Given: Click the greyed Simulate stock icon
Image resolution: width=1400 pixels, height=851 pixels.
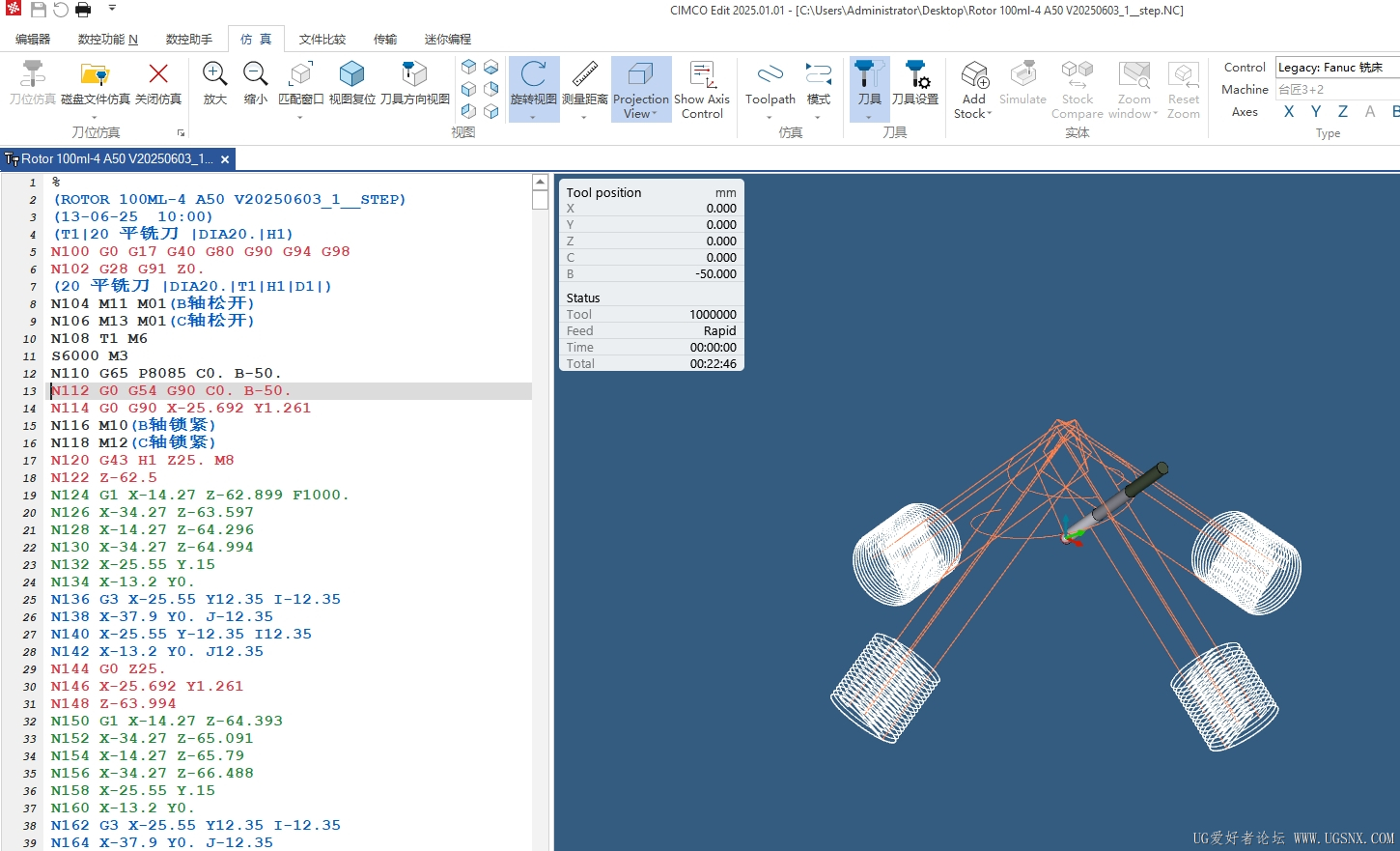Looking at the screenshot, I should click(x=1022, y=73).
